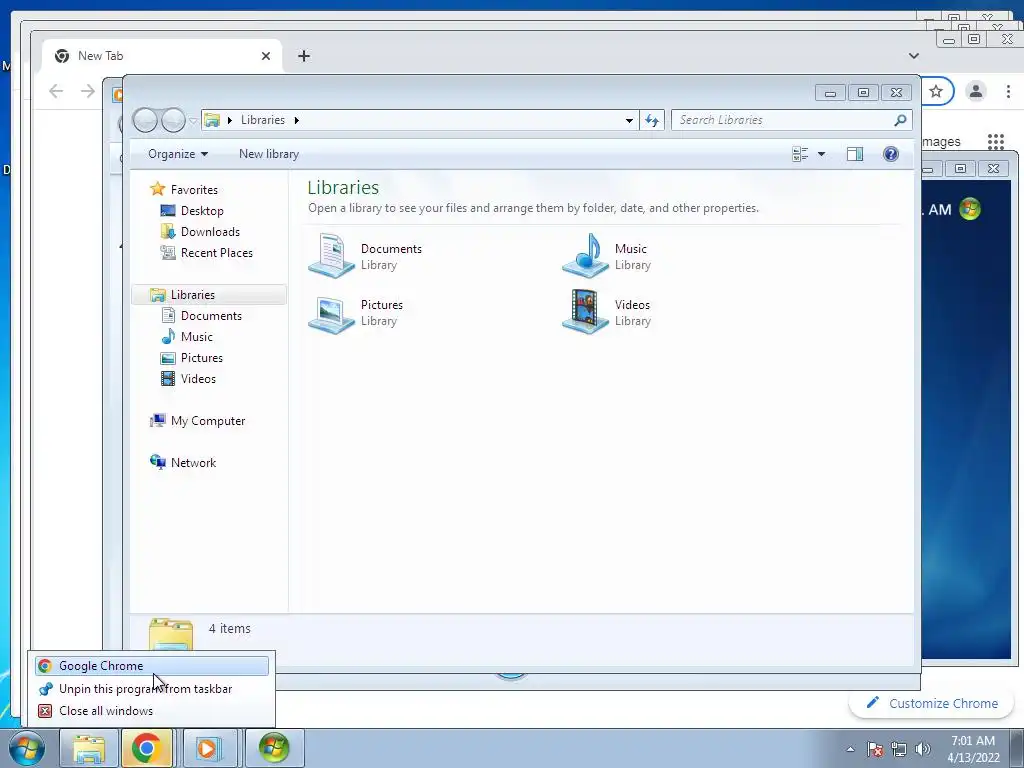
Task: Open Network in navigation pane
Action: [193, 462]
